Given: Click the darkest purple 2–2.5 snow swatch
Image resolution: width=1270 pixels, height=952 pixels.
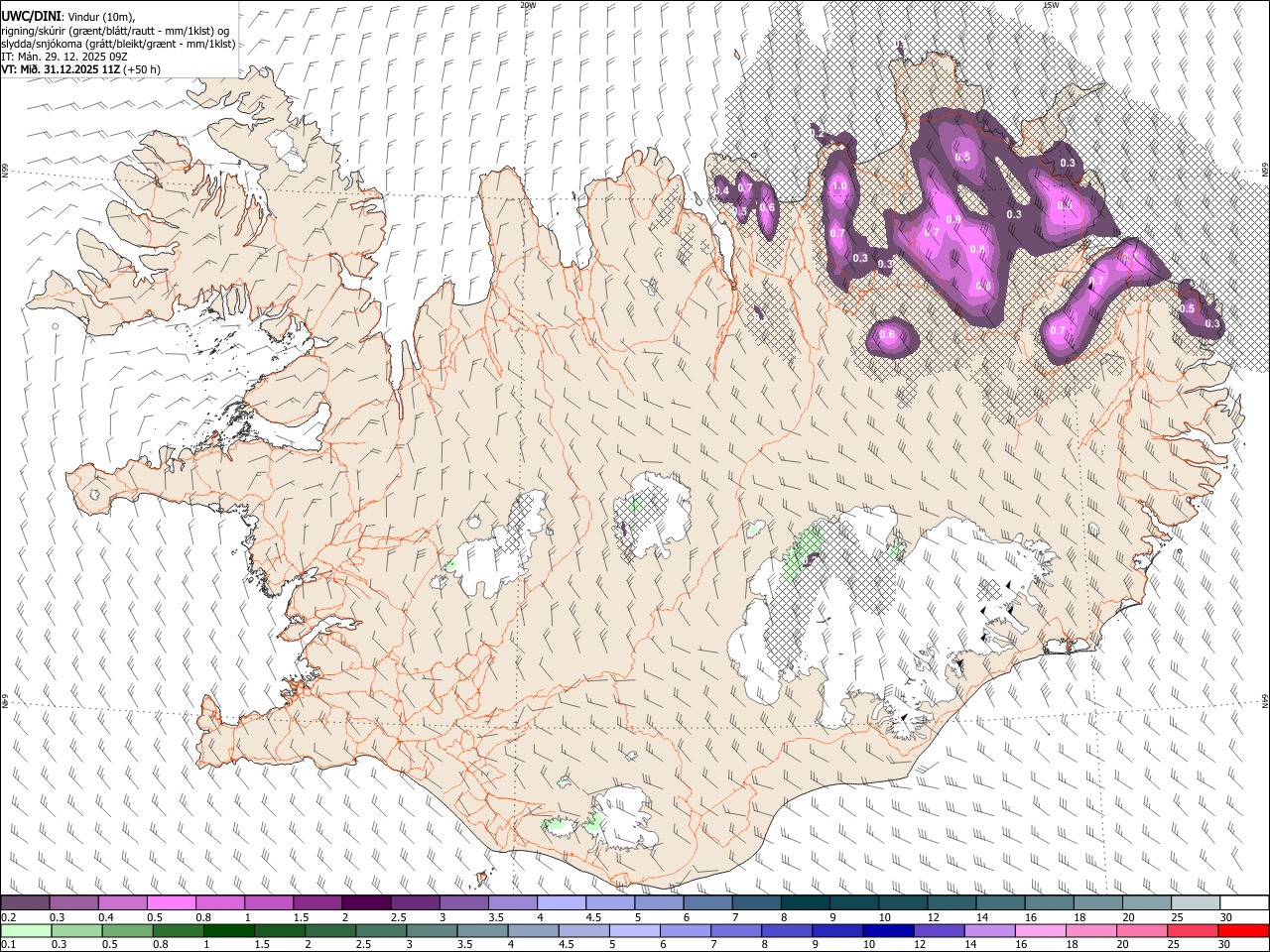Looking at the screenshot, I should pos(366,902).
